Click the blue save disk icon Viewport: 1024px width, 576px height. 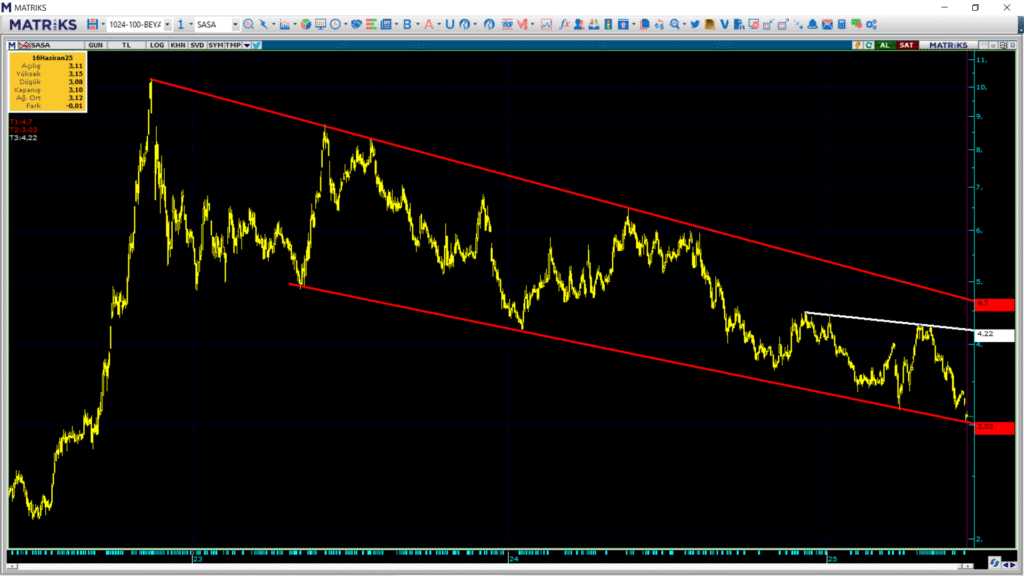(92, 24)
